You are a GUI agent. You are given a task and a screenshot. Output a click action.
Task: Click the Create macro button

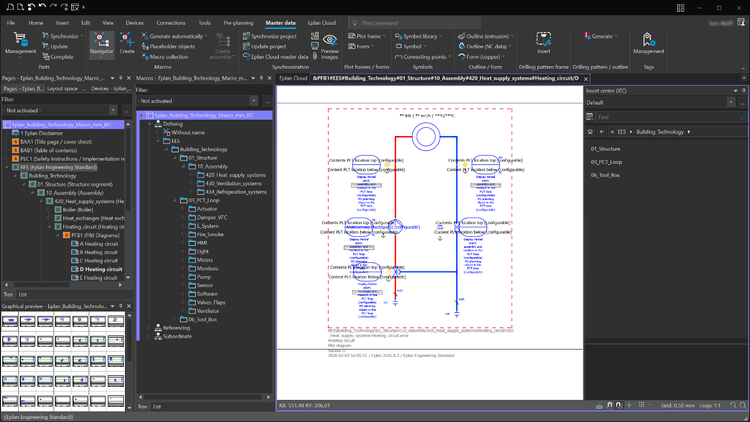(127, 44)
